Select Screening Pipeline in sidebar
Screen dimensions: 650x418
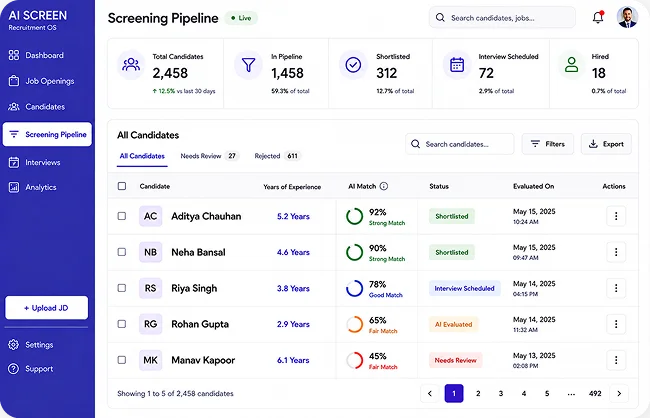click(x=47, y=134)
